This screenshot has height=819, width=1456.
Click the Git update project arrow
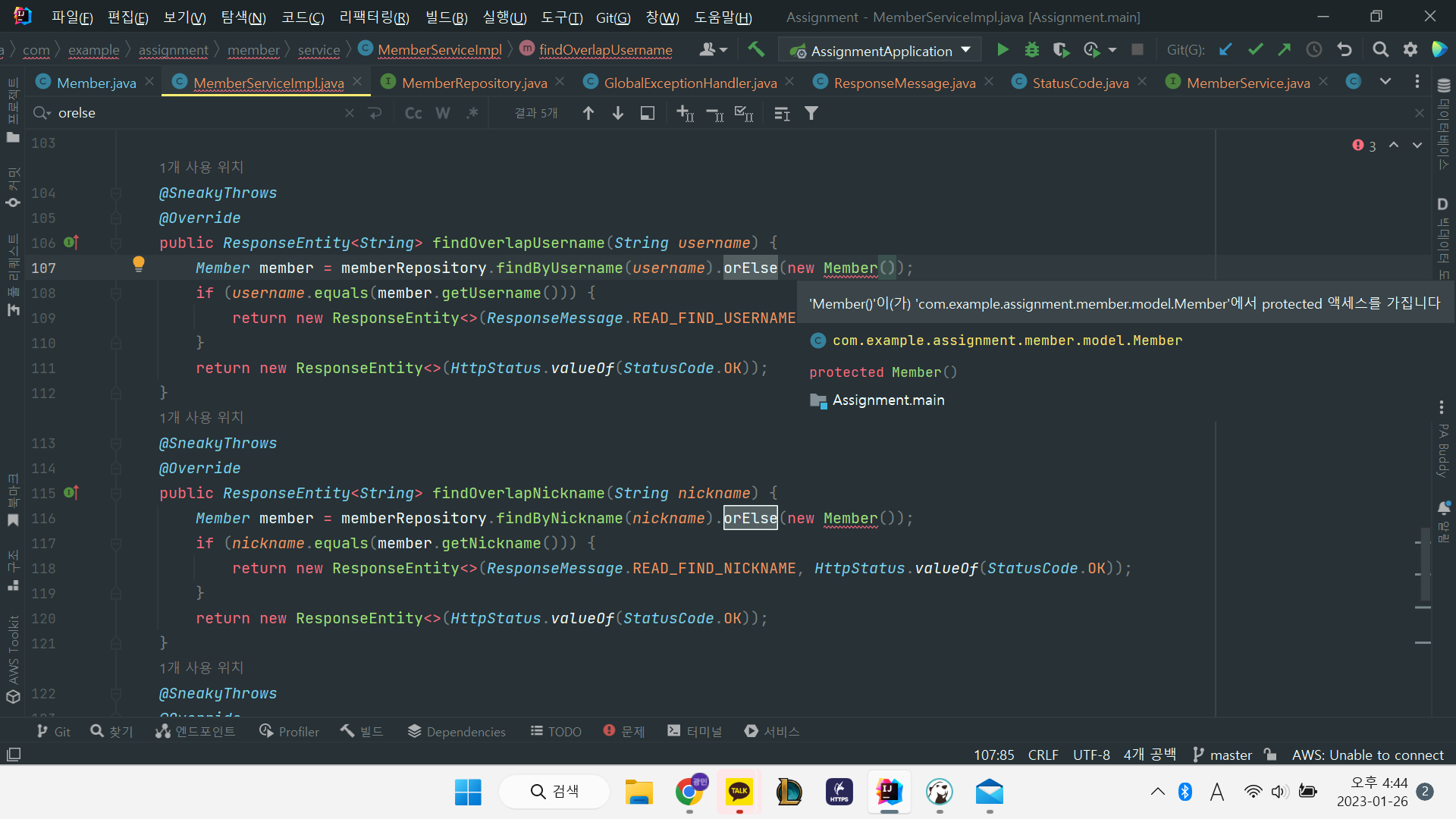pyautogui.click(x=1225, y=50)
